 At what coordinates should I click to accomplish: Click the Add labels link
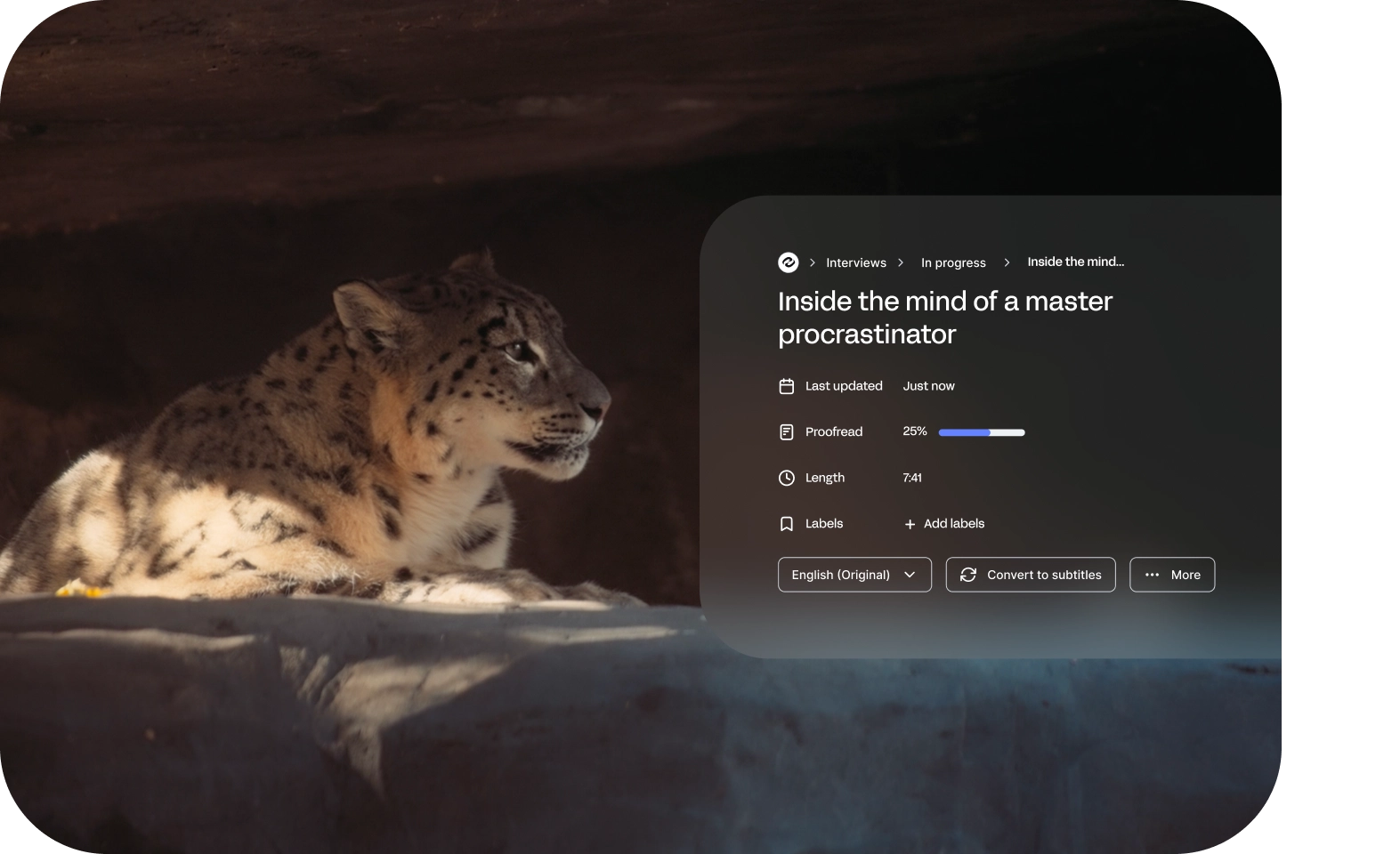pos(953,524)
